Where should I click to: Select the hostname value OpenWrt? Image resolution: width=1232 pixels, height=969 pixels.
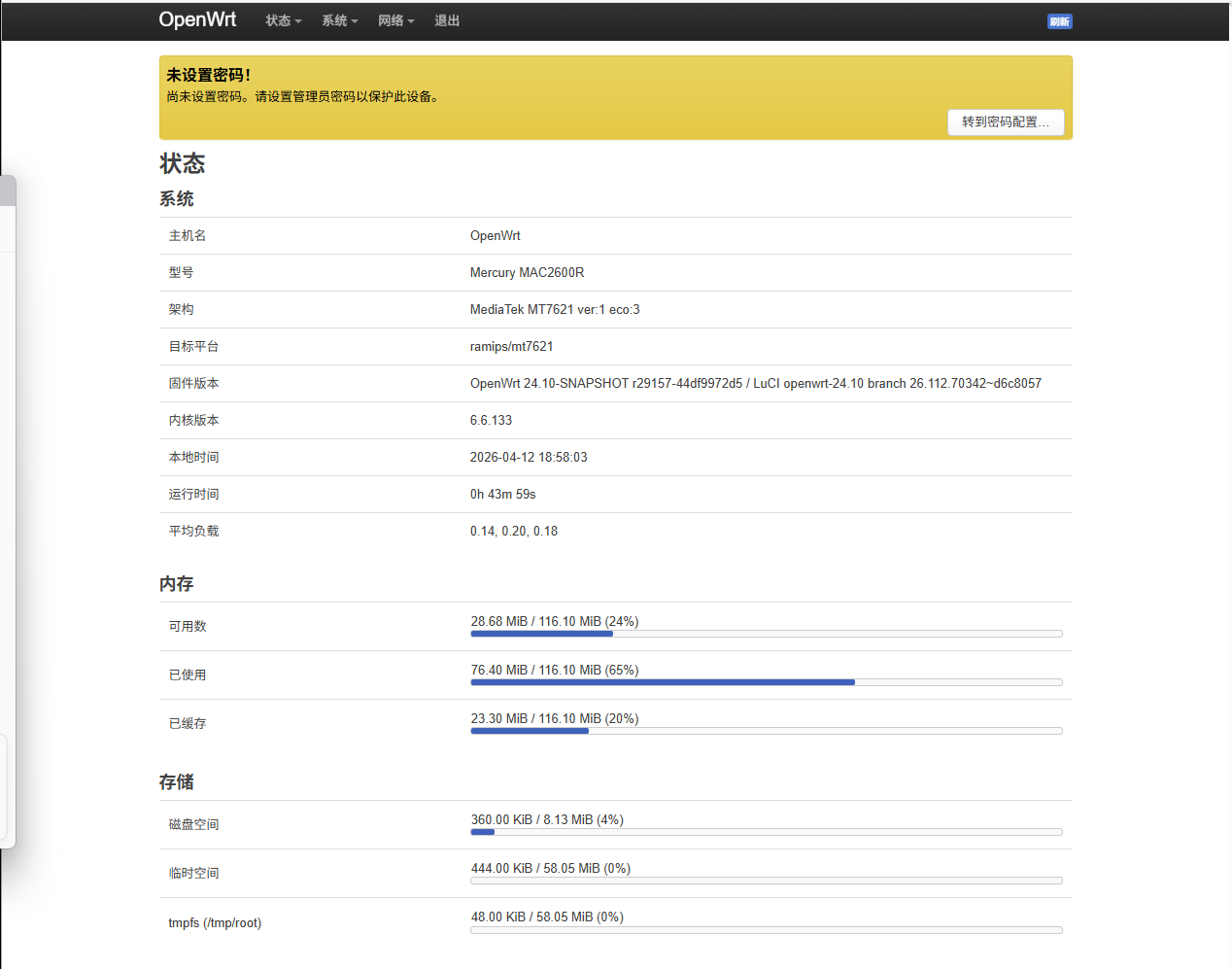pos(496,235)
